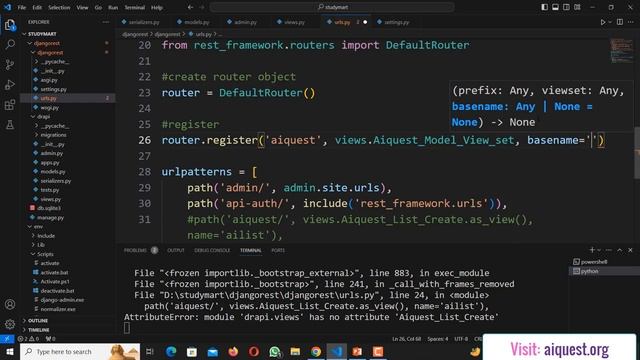Screen dimensions: 640x360
Task: Collapse the drapi folder
Action: [43, 116]
